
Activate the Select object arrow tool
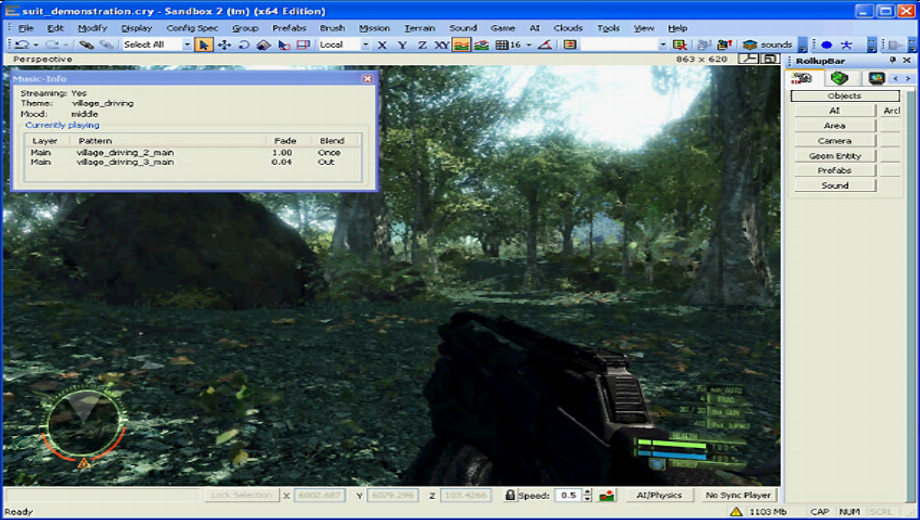[x=204, y=45]
